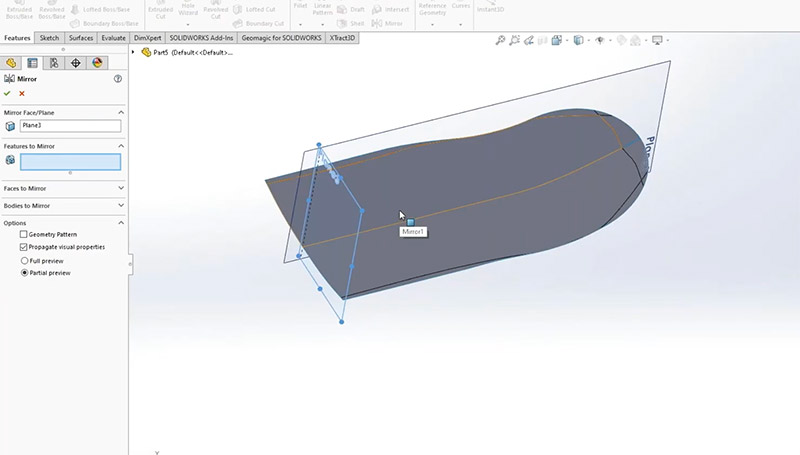Expand the Part5 tree node arrow

pyautogui.click(x=134, y=51)
